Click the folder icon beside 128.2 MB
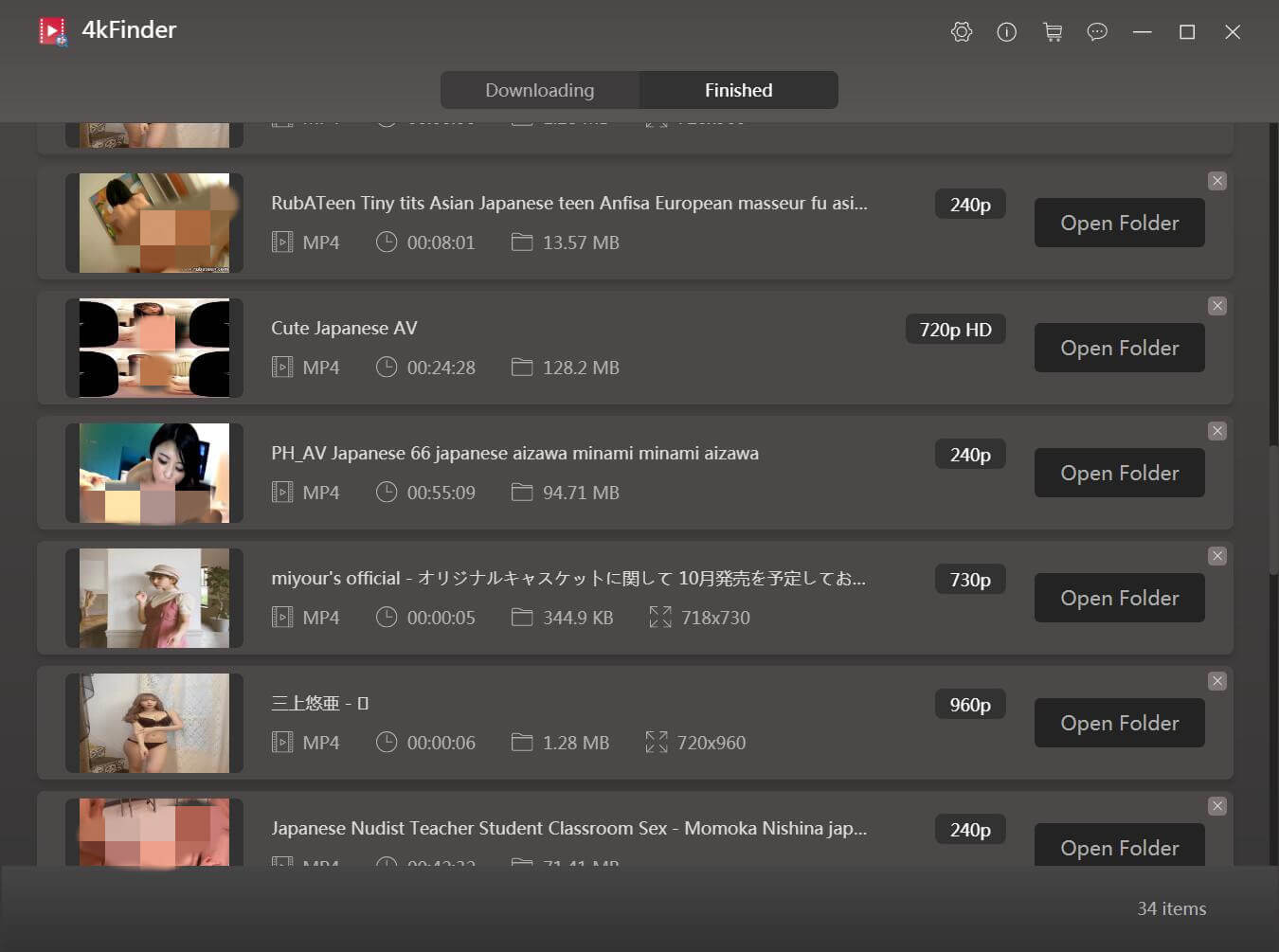The image size is (1279, 952). 522,367
